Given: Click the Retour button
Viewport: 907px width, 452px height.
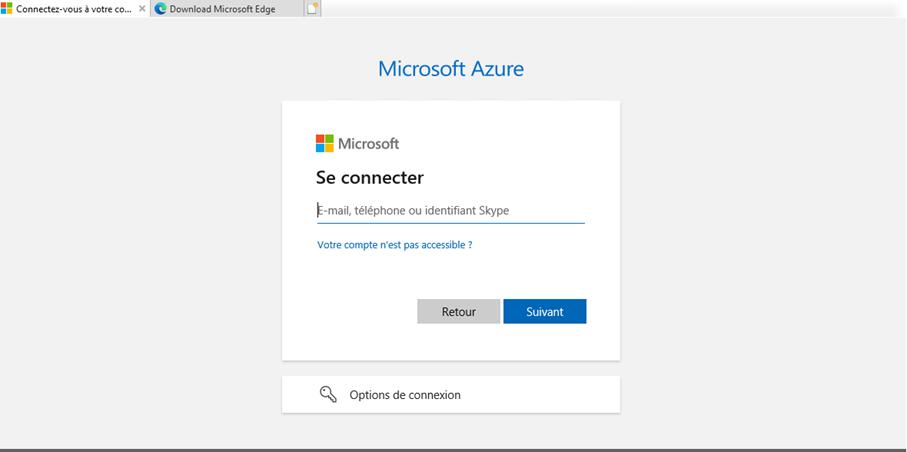Looking at the screenshot, I should point(459,311).
